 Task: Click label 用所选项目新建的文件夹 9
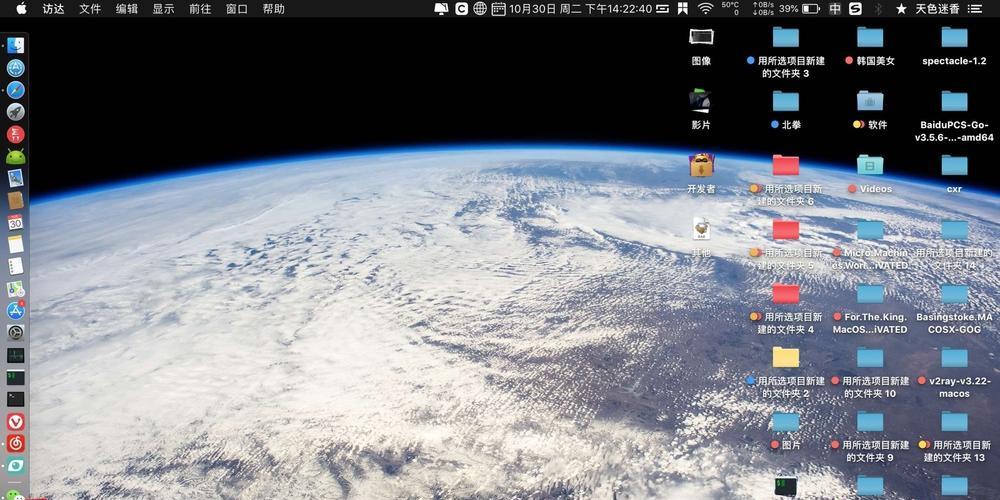coord(870,452)
